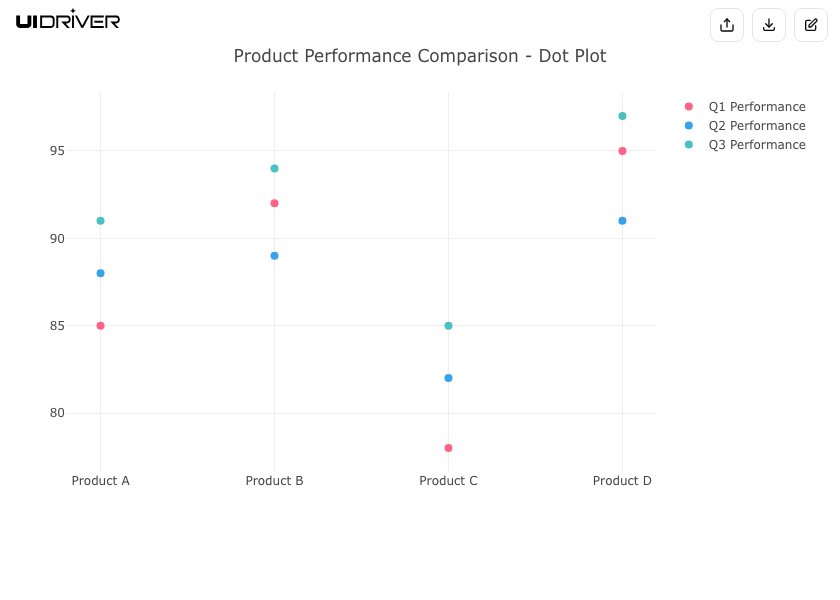Select Product C Q1 pink dot at 78
This screenshot has width=840, height=600.
448,448
